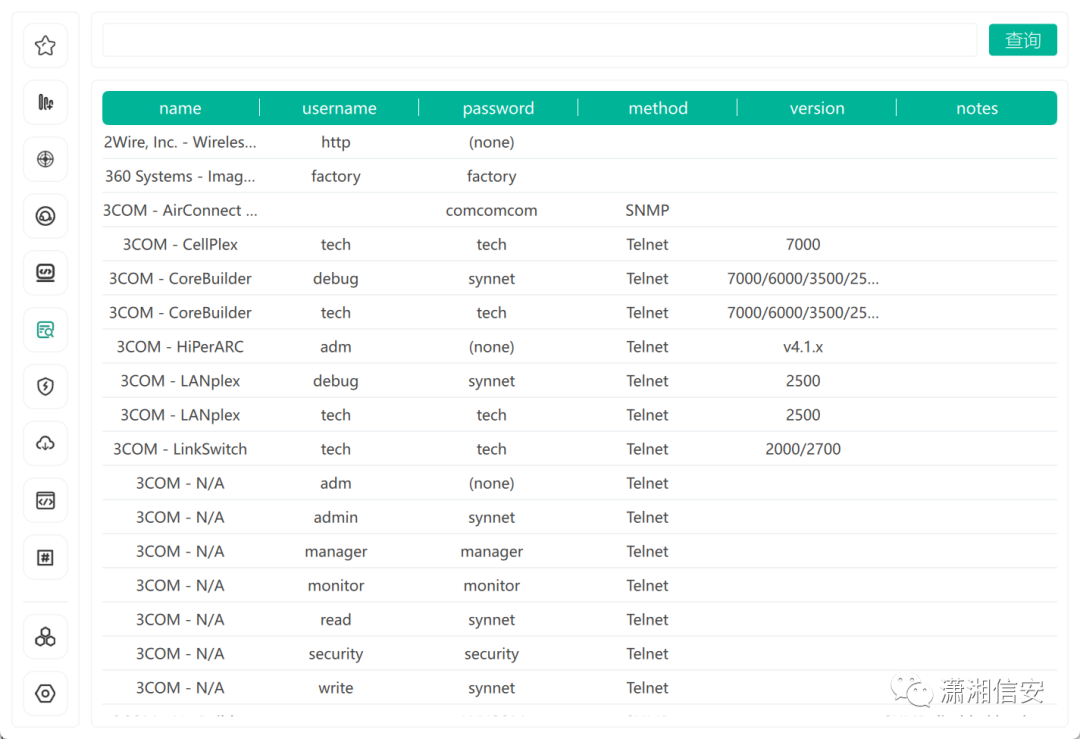Select 3COM - CoreBuilder in the tech row
The width and height of the screenshot is (1080, 739).
tap(180, 313)
